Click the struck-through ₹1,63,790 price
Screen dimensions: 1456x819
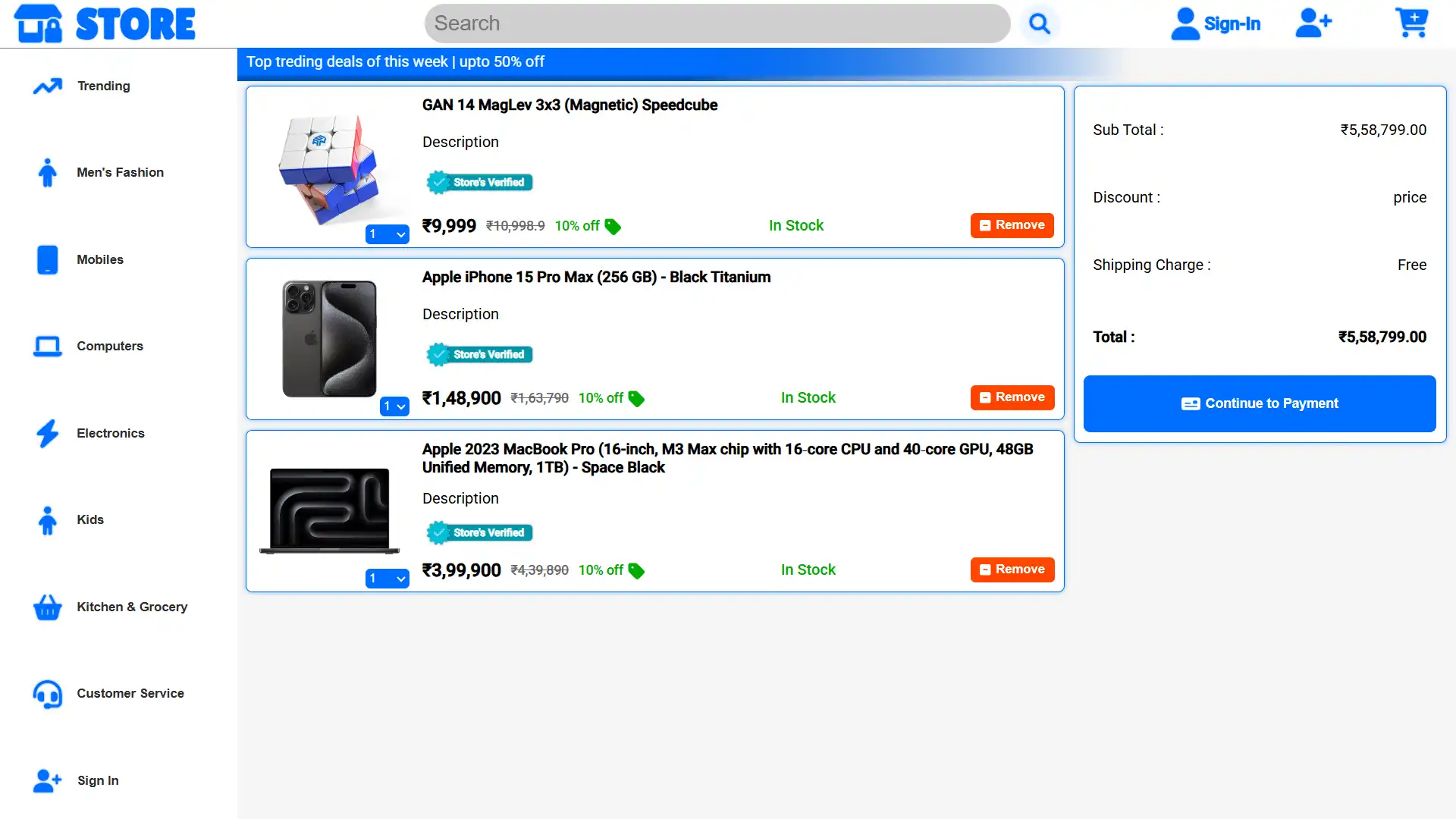(x=539, y=398)
